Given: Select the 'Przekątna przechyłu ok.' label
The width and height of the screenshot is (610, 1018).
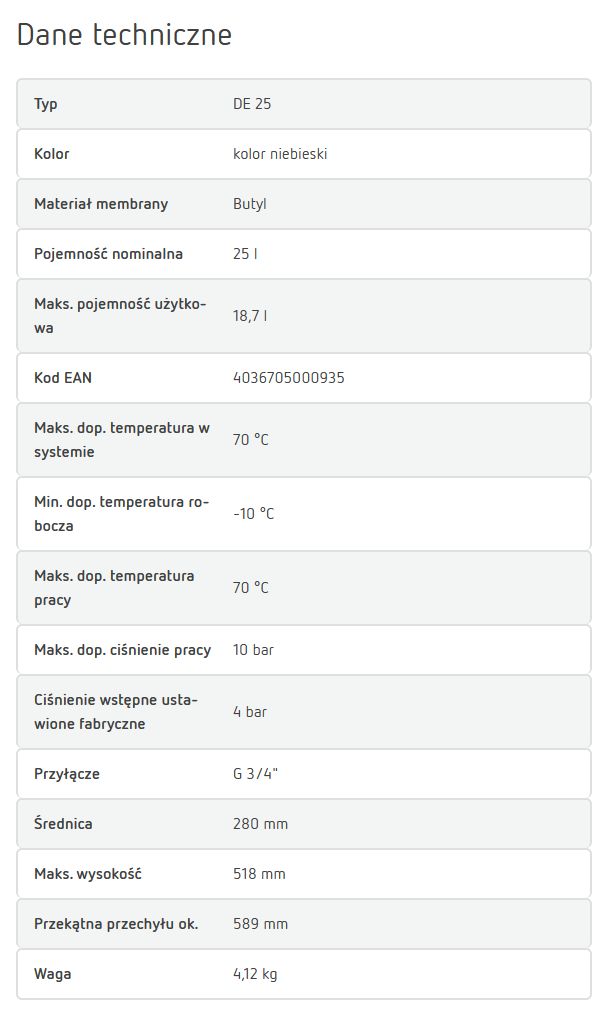Looking at the screenshot, I should [x=116, y=924].
